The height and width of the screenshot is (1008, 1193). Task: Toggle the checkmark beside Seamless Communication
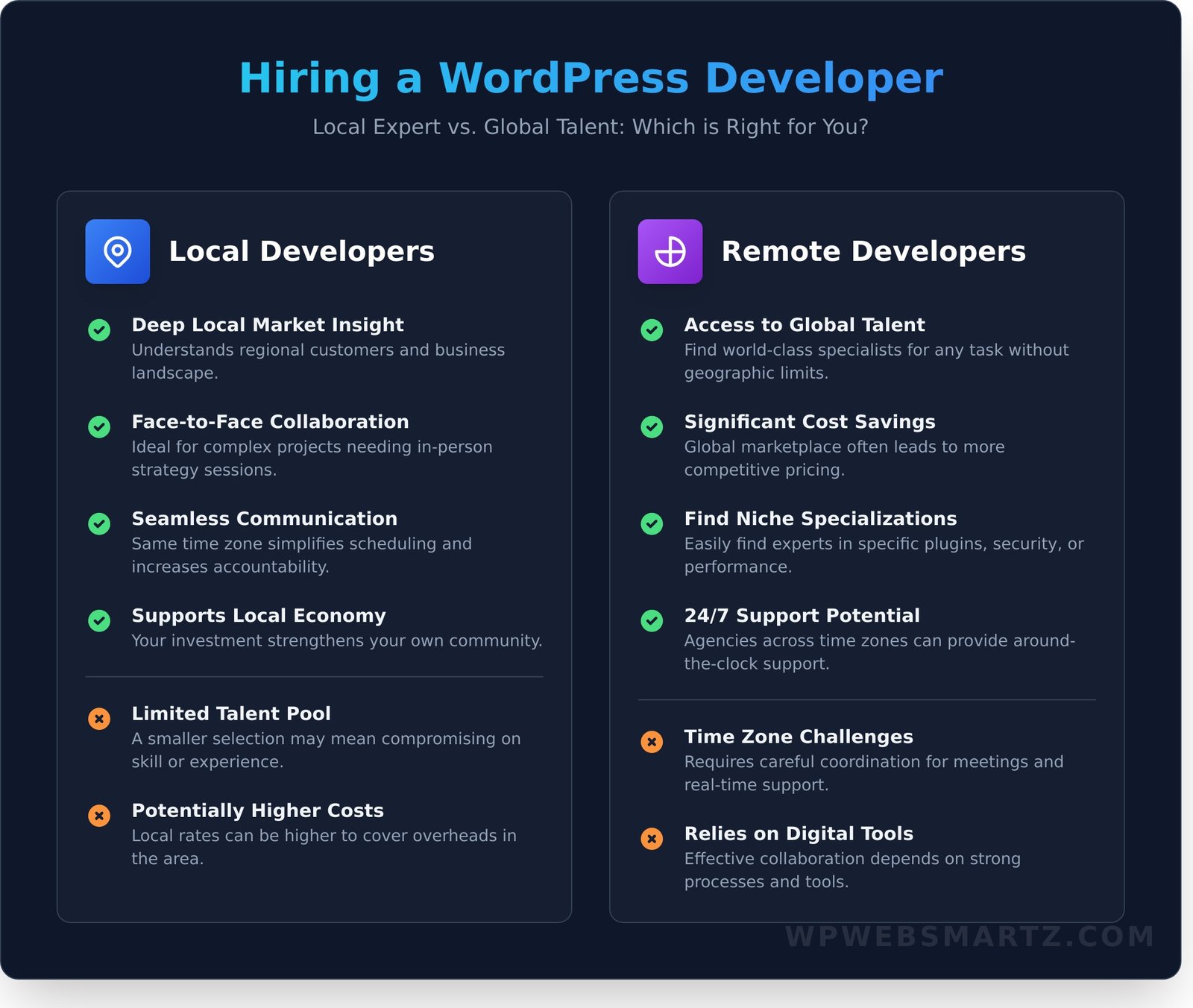(x=99, y=524)
